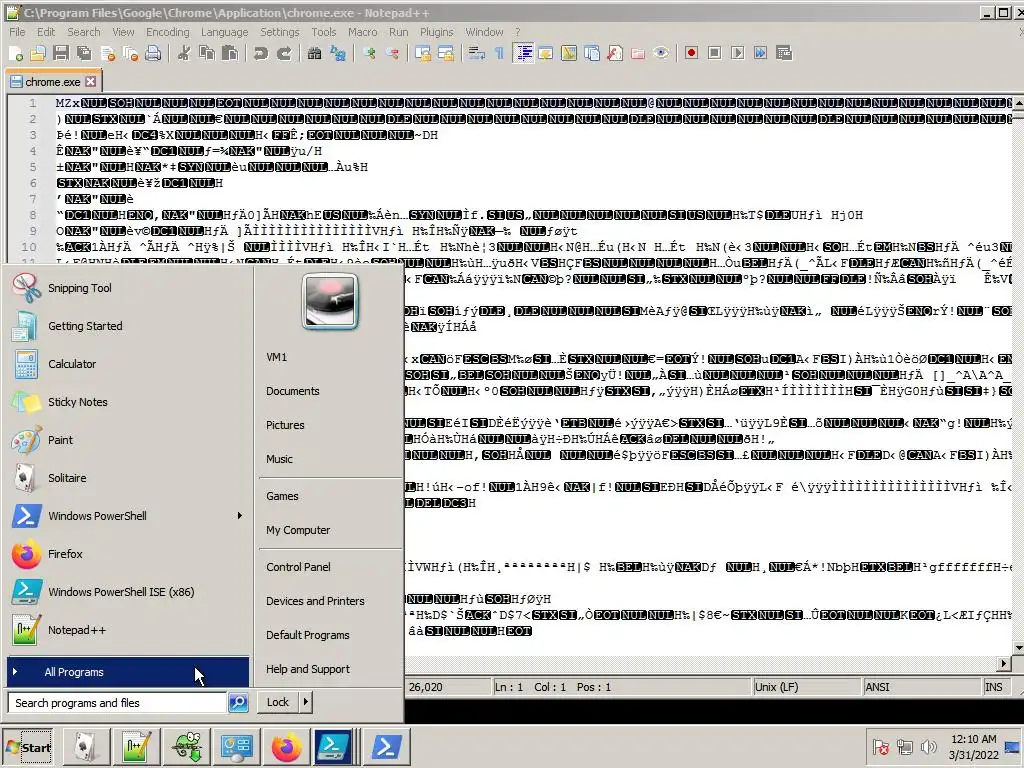
Task: Toggle the Indent guide toolbar icon
Action: tap(523, 54)
